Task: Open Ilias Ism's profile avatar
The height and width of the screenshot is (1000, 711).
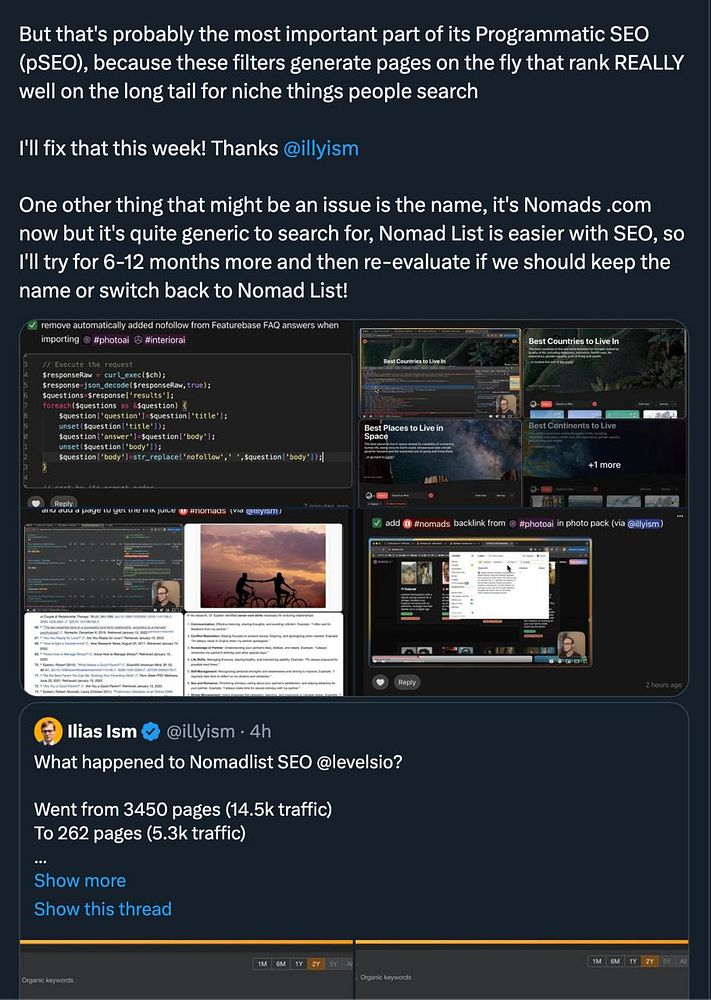Action: point(48,731)
